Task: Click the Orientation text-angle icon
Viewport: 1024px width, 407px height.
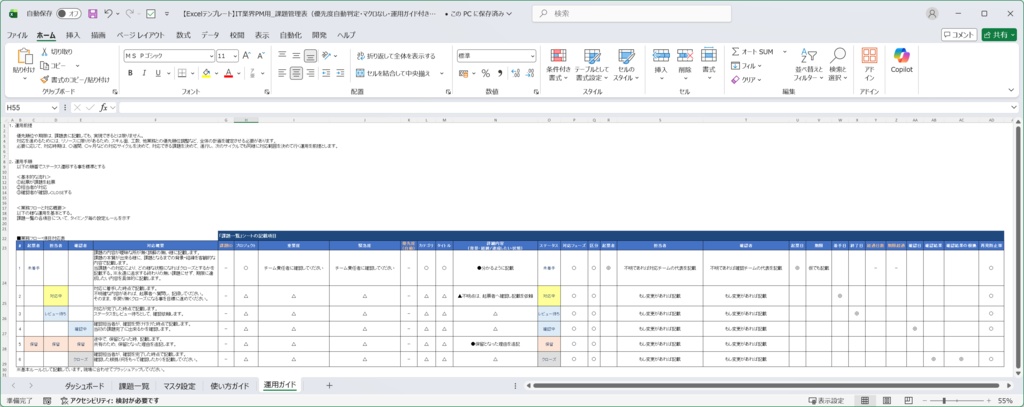Action: 326,56
